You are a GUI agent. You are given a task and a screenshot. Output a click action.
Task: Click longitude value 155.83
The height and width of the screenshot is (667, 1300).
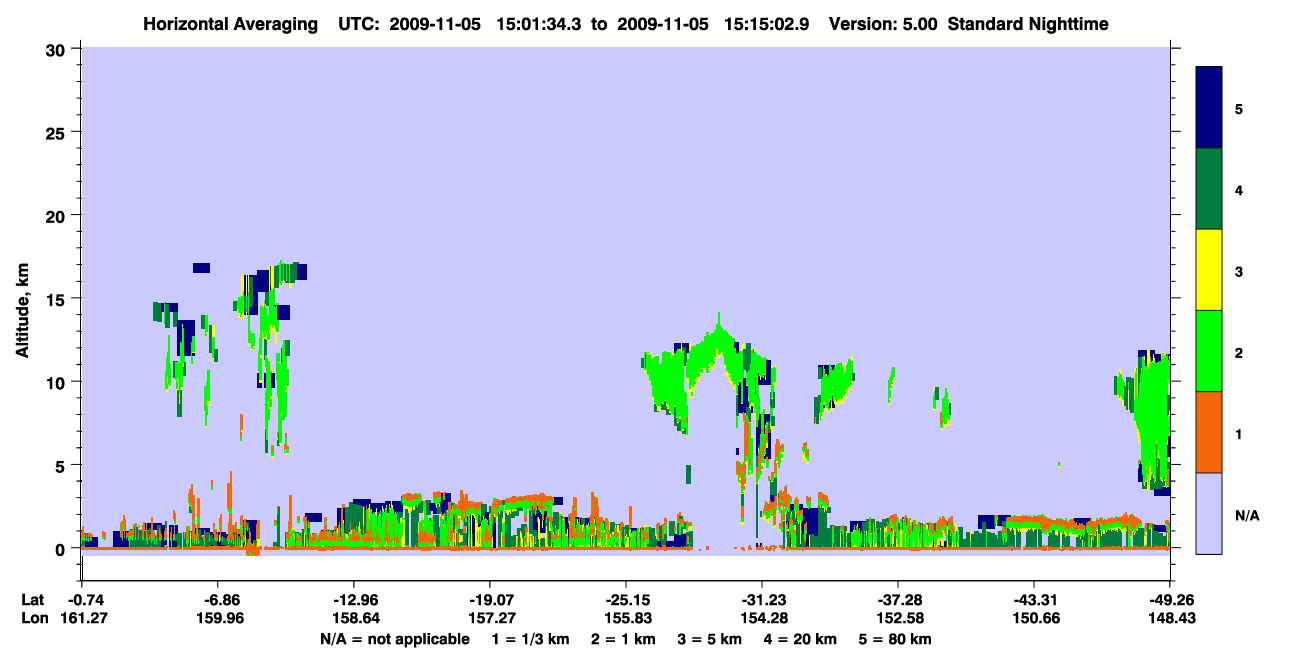coord(626,618)
